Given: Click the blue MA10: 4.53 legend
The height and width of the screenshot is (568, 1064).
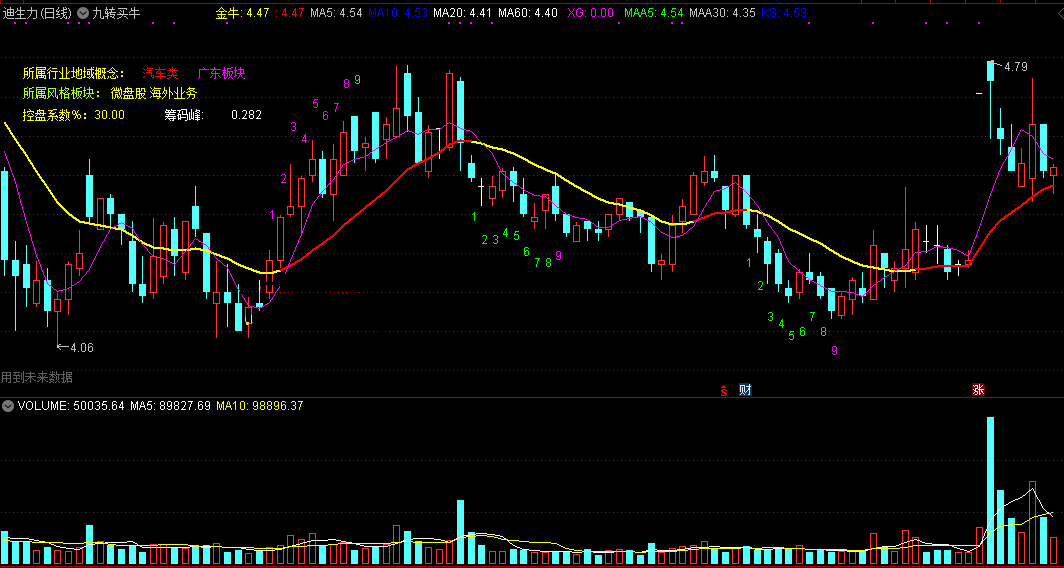Looking at the screenshot, I should [x=398, y=13].
